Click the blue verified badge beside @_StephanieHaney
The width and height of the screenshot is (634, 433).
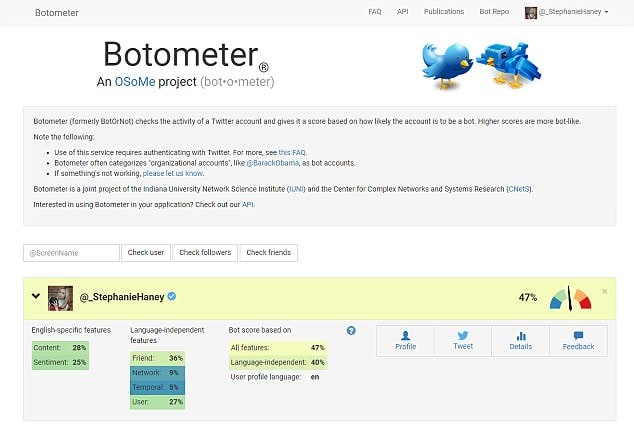171,296
